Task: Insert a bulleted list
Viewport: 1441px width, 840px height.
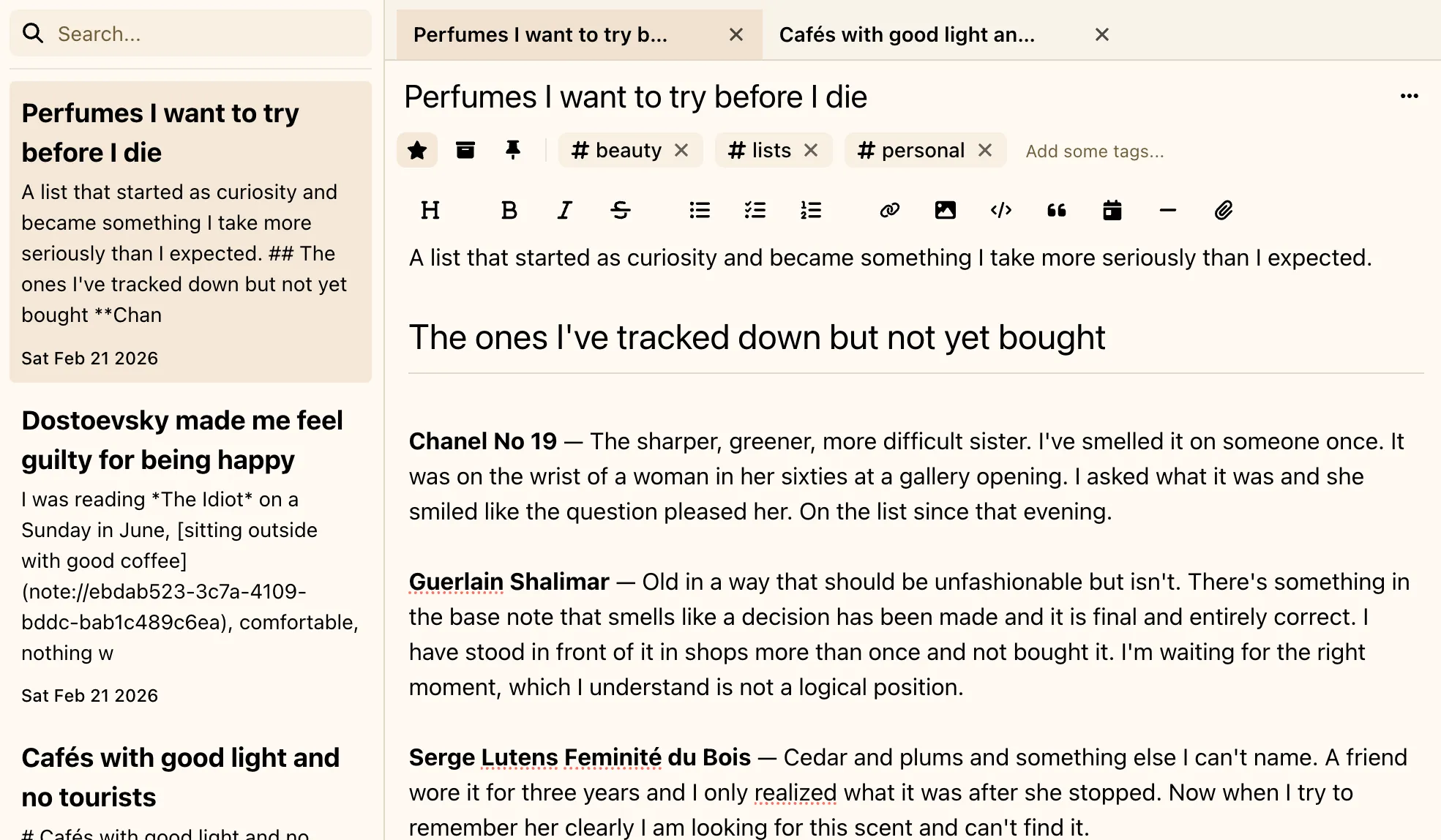Action: pos(699,210)
